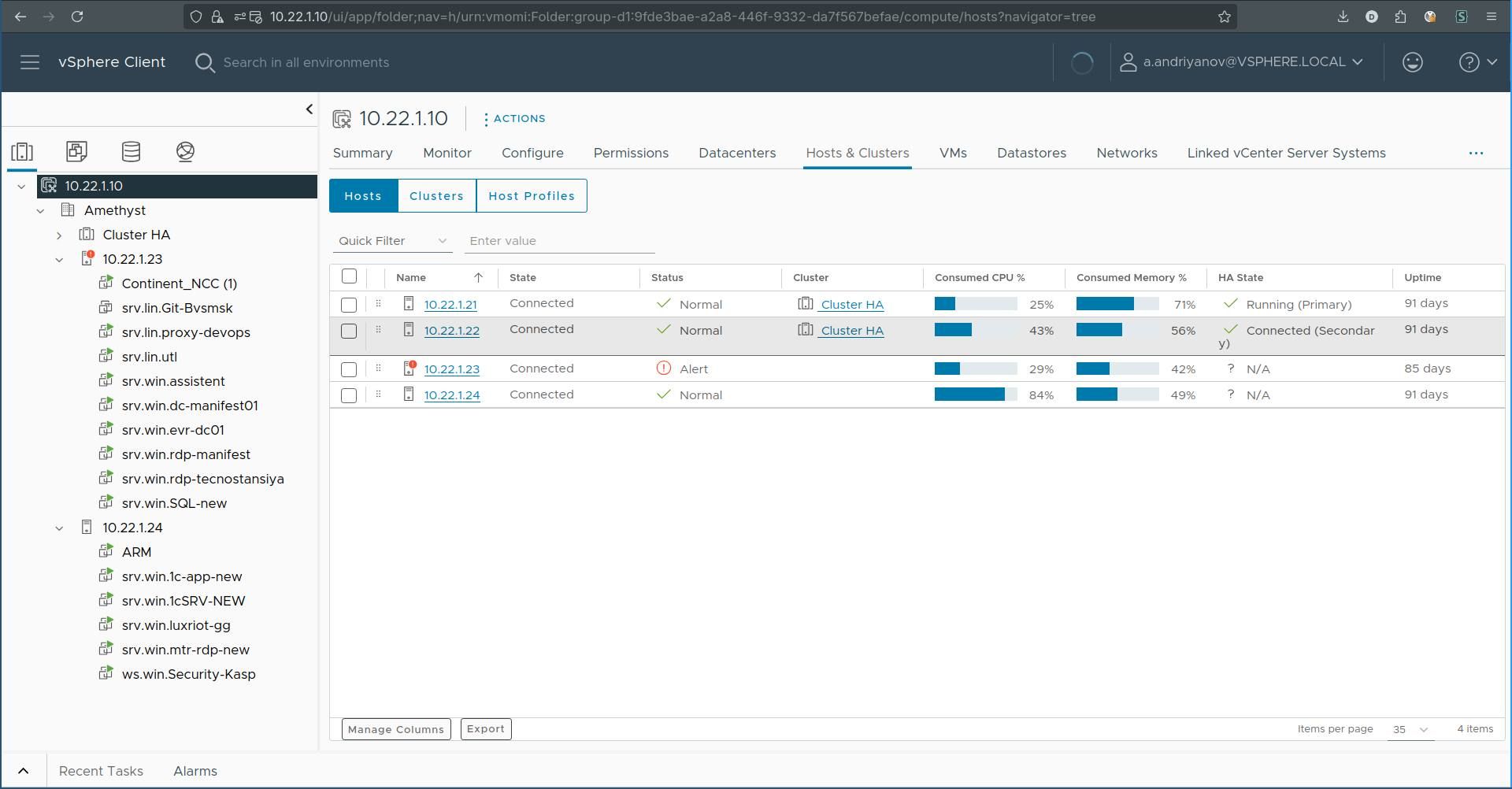The width and height of the screenshot is (1512, 789).
Task: Open the Items per page dropdown
Action: point(1410,729)
